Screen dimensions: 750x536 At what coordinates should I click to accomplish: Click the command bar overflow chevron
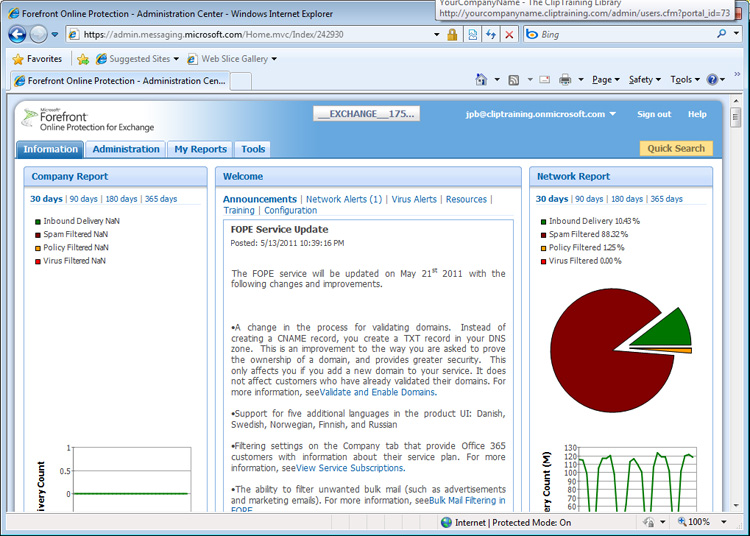pos(737,74)
